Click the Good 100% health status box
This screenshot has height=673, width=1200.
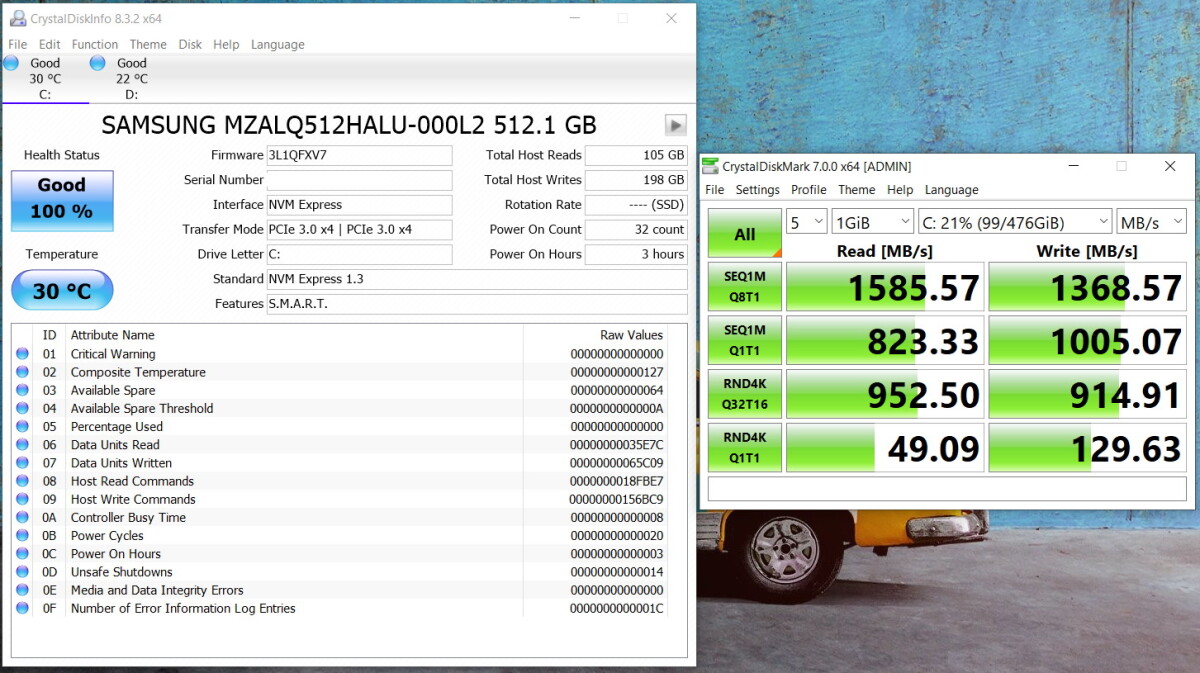tap(62, 200)
